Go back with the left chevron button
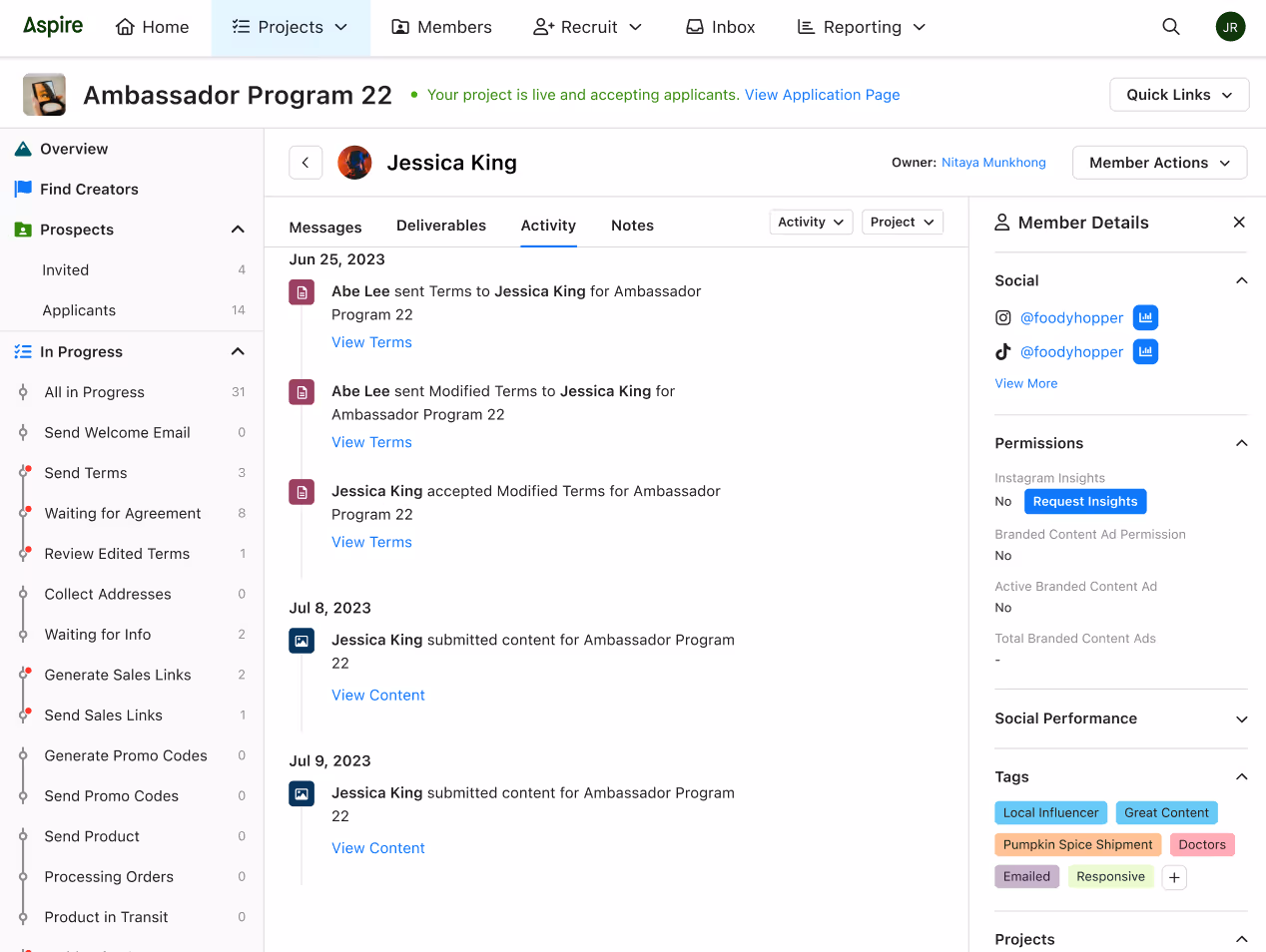This screenshot has width=1266, height=952. coord(306,163)
